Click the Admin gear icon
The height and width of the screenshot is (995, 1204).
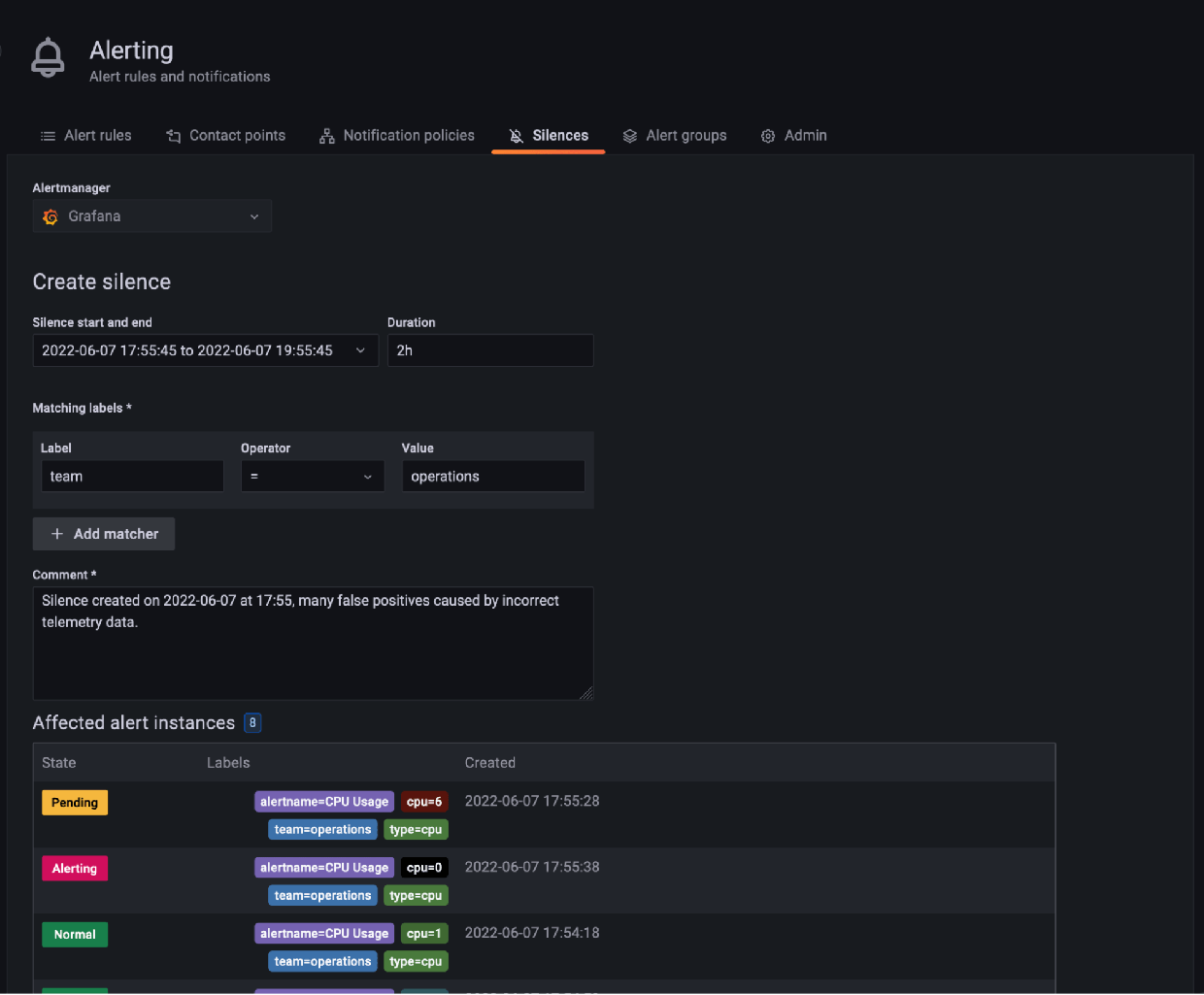click(x=767, y=135)
